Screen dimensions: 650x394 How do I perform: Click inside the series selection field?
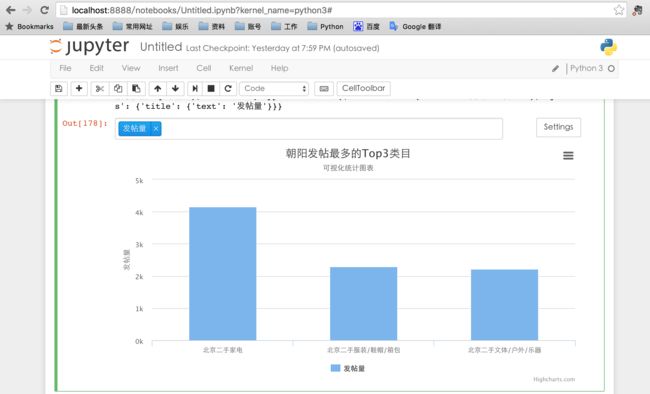pyautogui.click(x=309, y=129)
